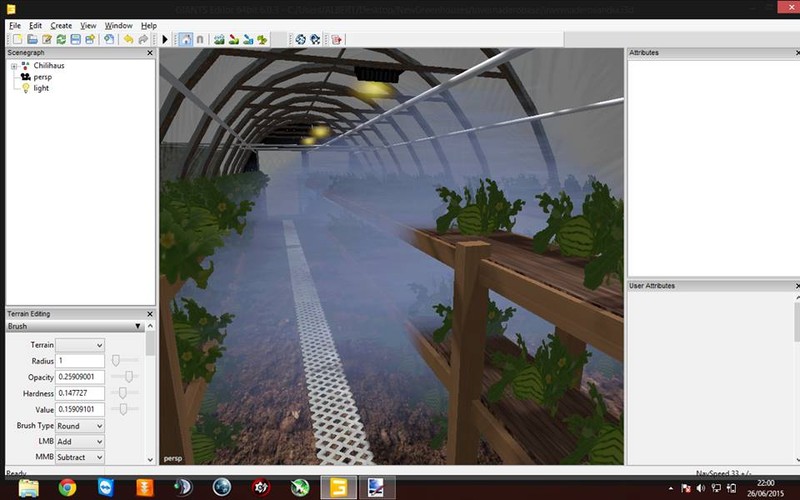Image resolution: width=800 pixels, height=500 pixels.
Task: Open the LMB Add dropdown
Action: click(80, 441)
